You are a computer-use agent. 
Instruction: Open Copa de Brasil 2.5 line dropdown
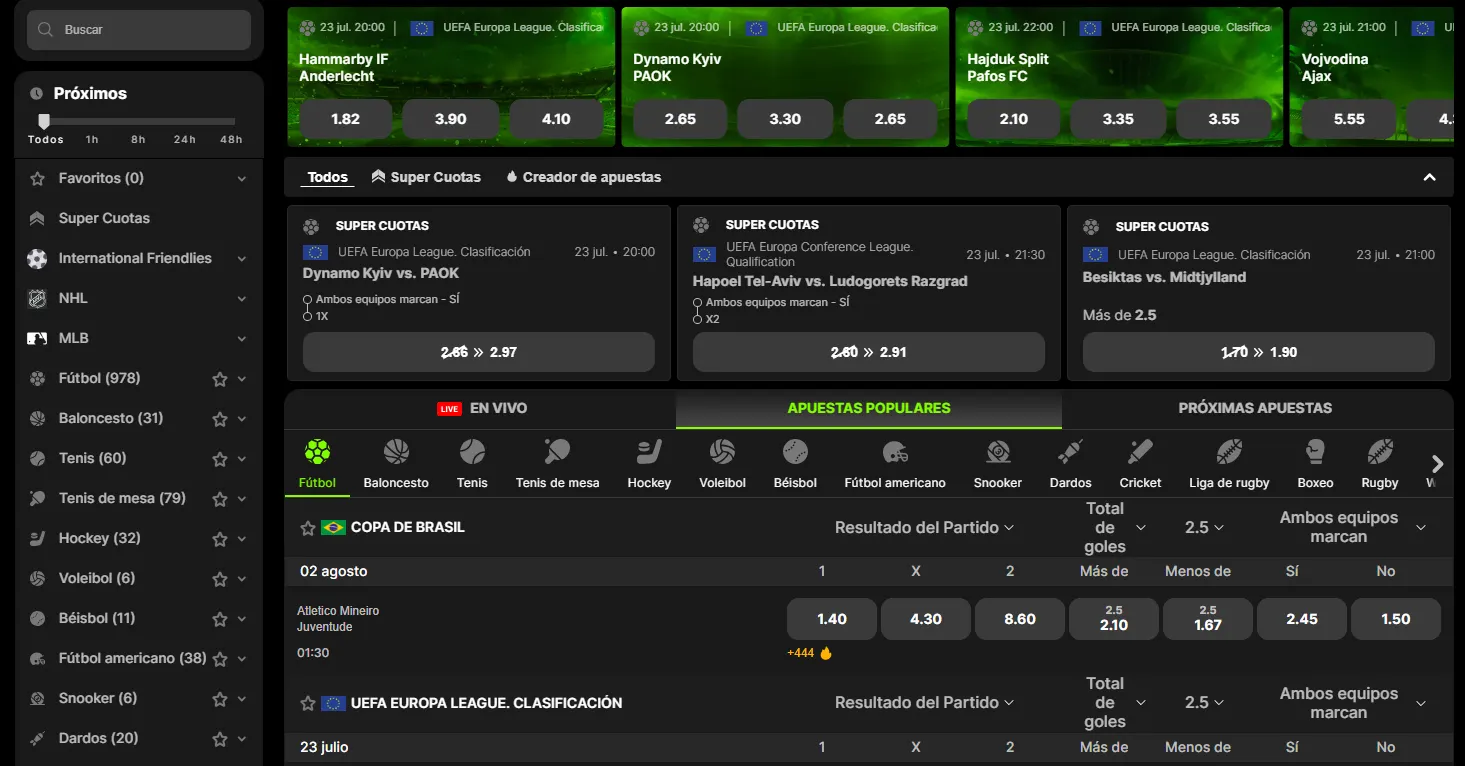pyautogui.click(x=1204, y=527)
